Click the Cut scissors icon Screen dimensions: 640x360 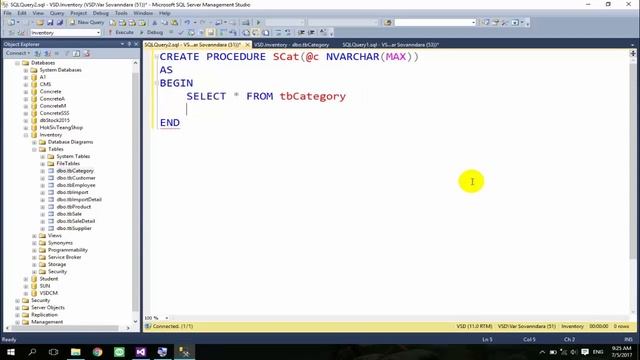pos(155,22)
